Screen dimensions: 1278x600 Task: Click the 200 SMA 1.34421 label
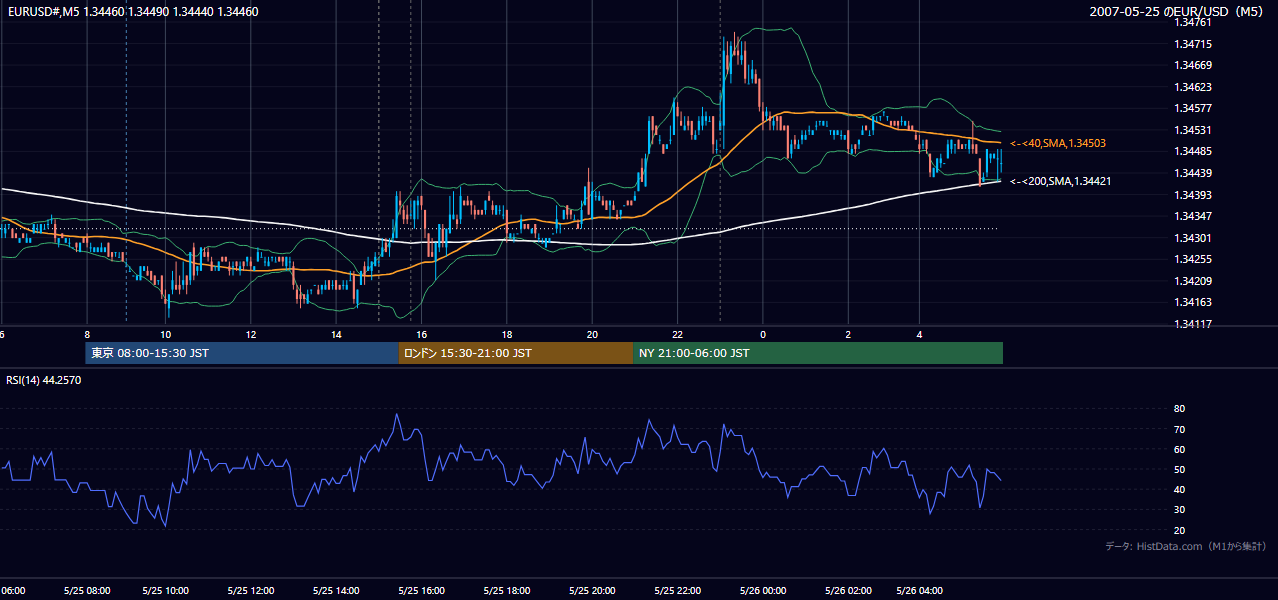[1061, 181]
